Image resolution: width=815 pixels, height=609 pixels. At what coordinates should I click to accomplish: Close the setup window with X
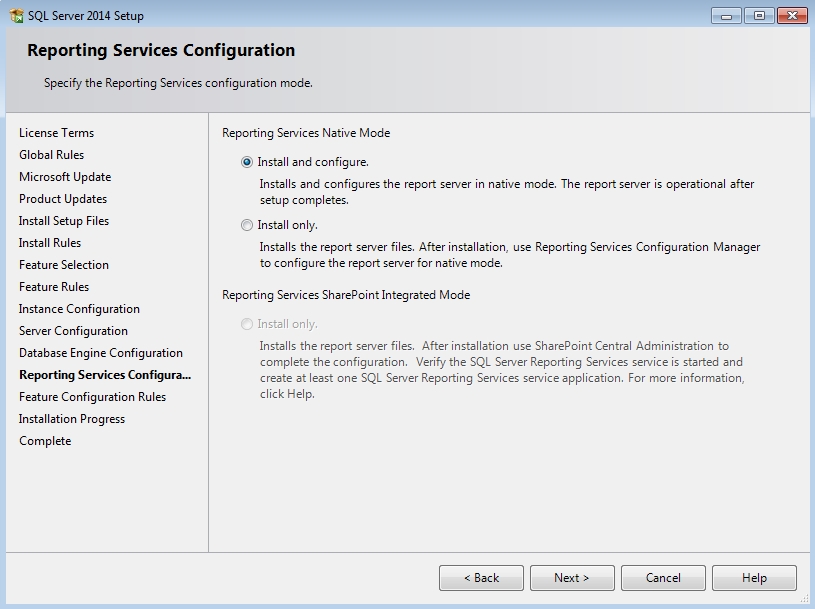point(790,16)
